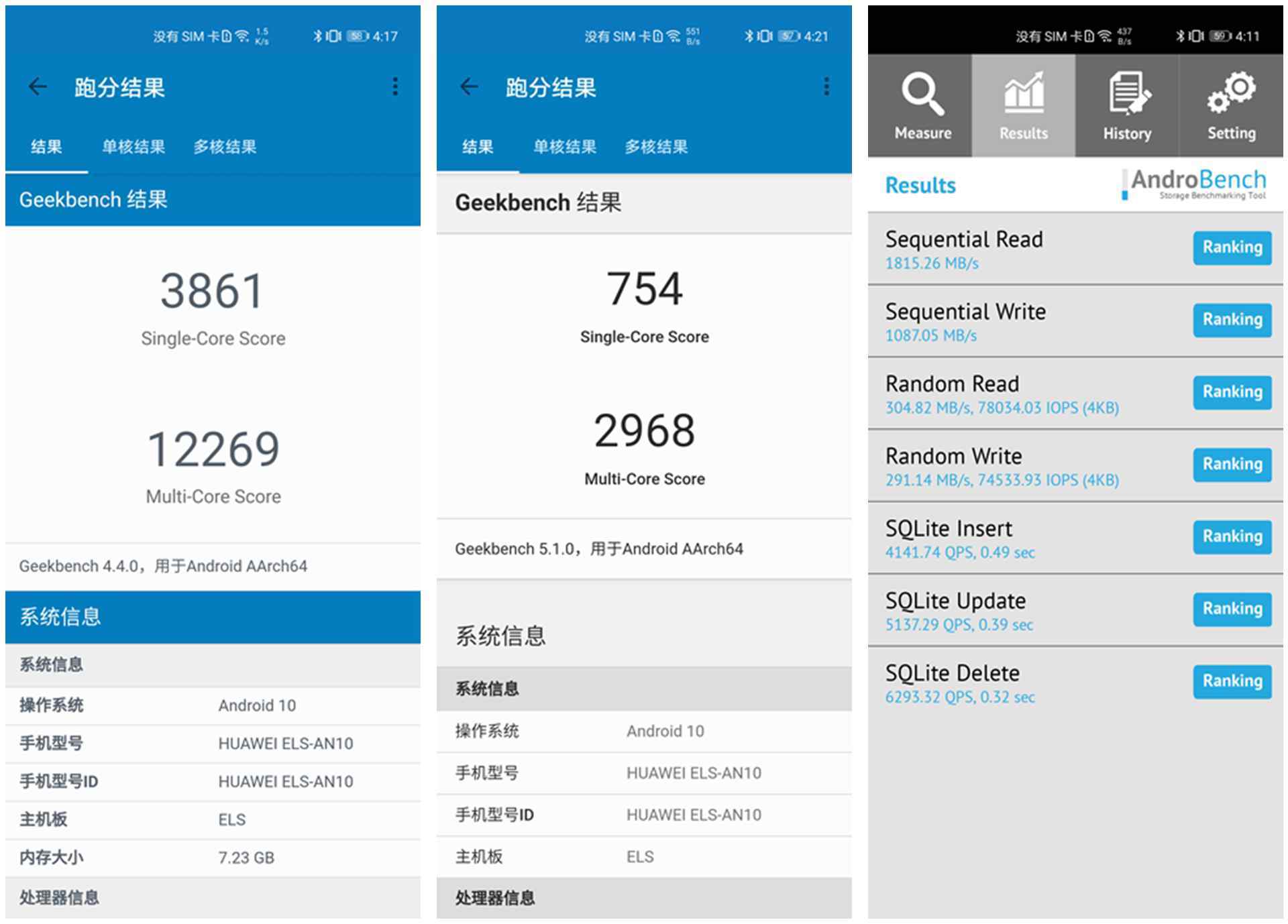The height and width of the screenshot is (924, 1288).
Task: Tap vibrate mode icon in 4:17 screen
Action: tap(333, 36)
